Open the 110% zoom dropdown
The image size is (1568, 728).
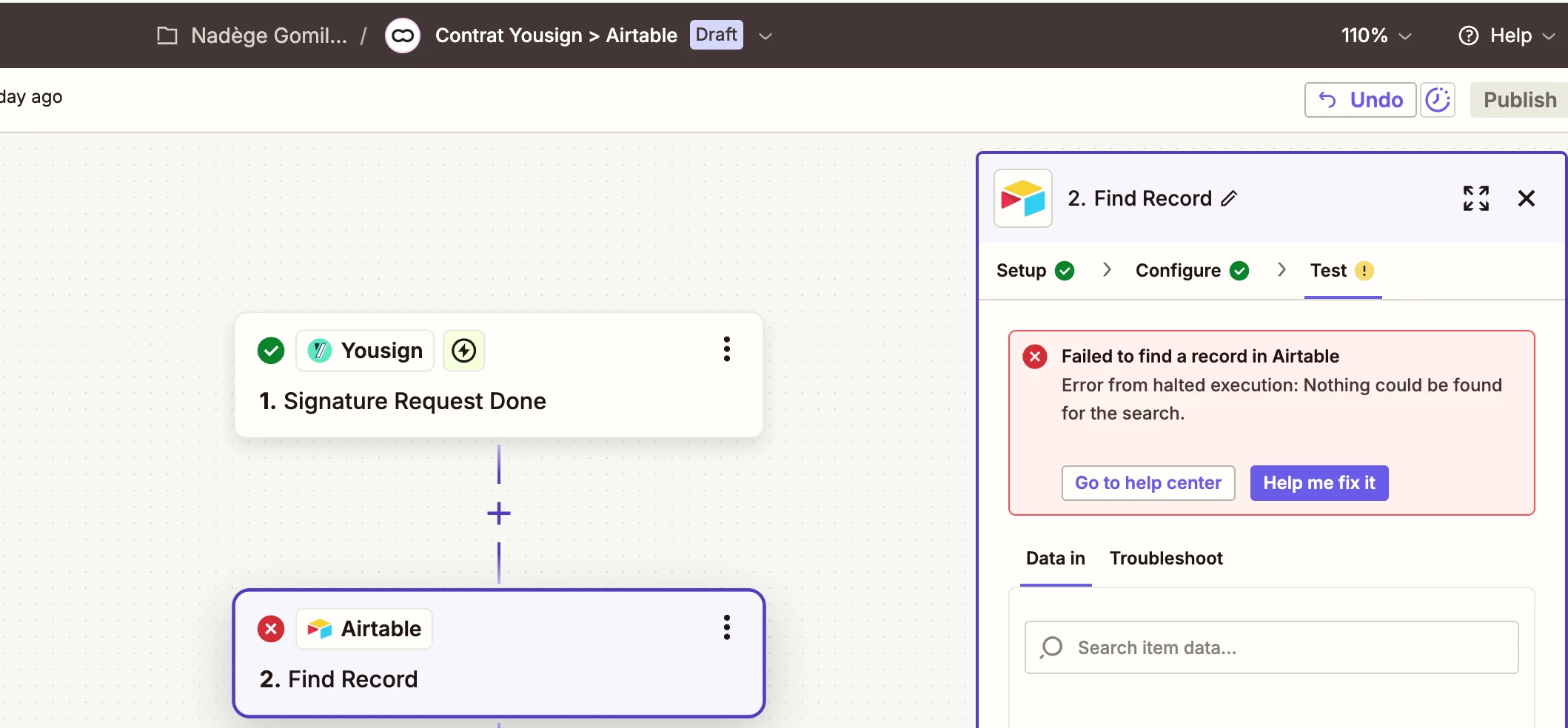tap(1376, 36)
